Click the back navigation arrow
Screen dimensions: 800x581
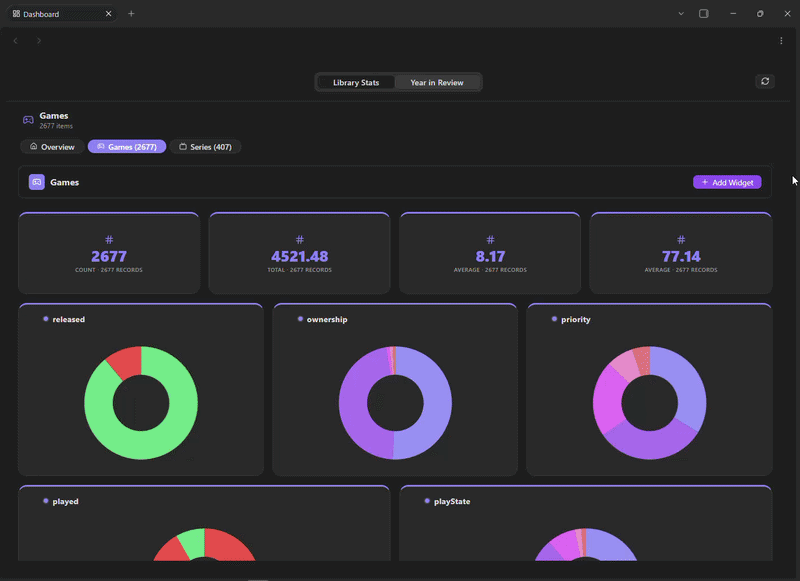coord(16,41)
